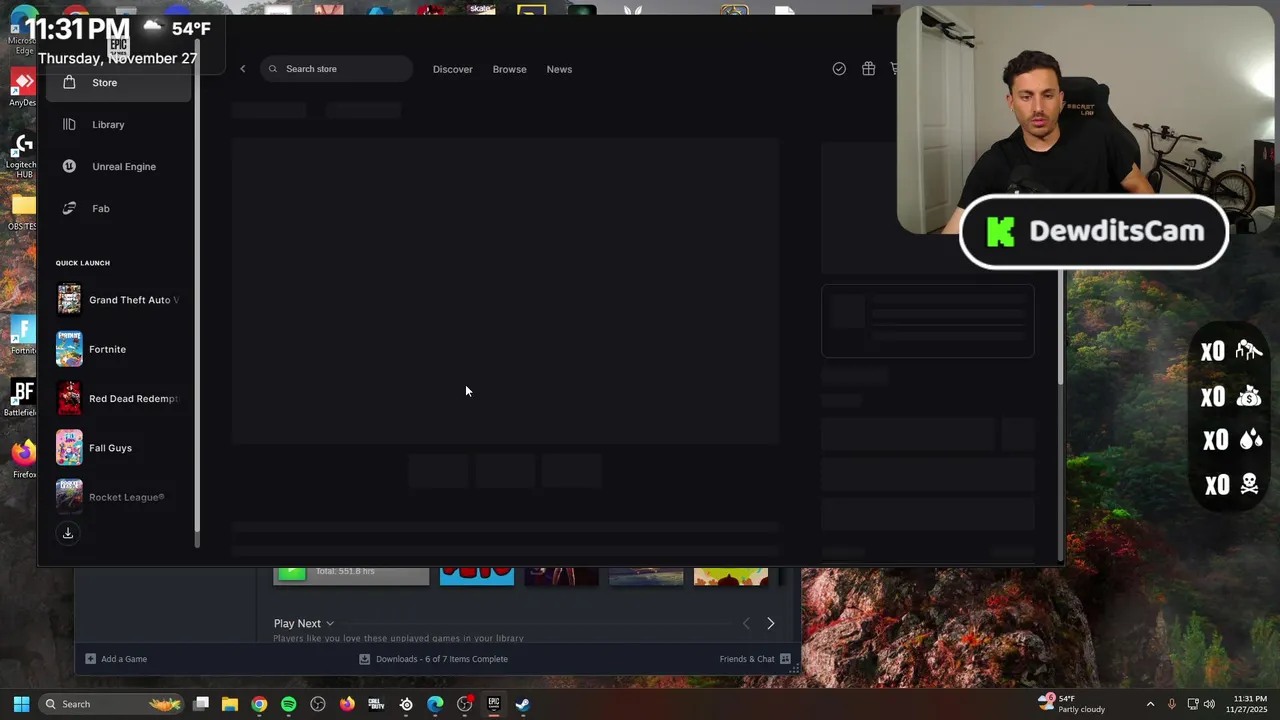Focus the Search store field

[x=336, y=69]
